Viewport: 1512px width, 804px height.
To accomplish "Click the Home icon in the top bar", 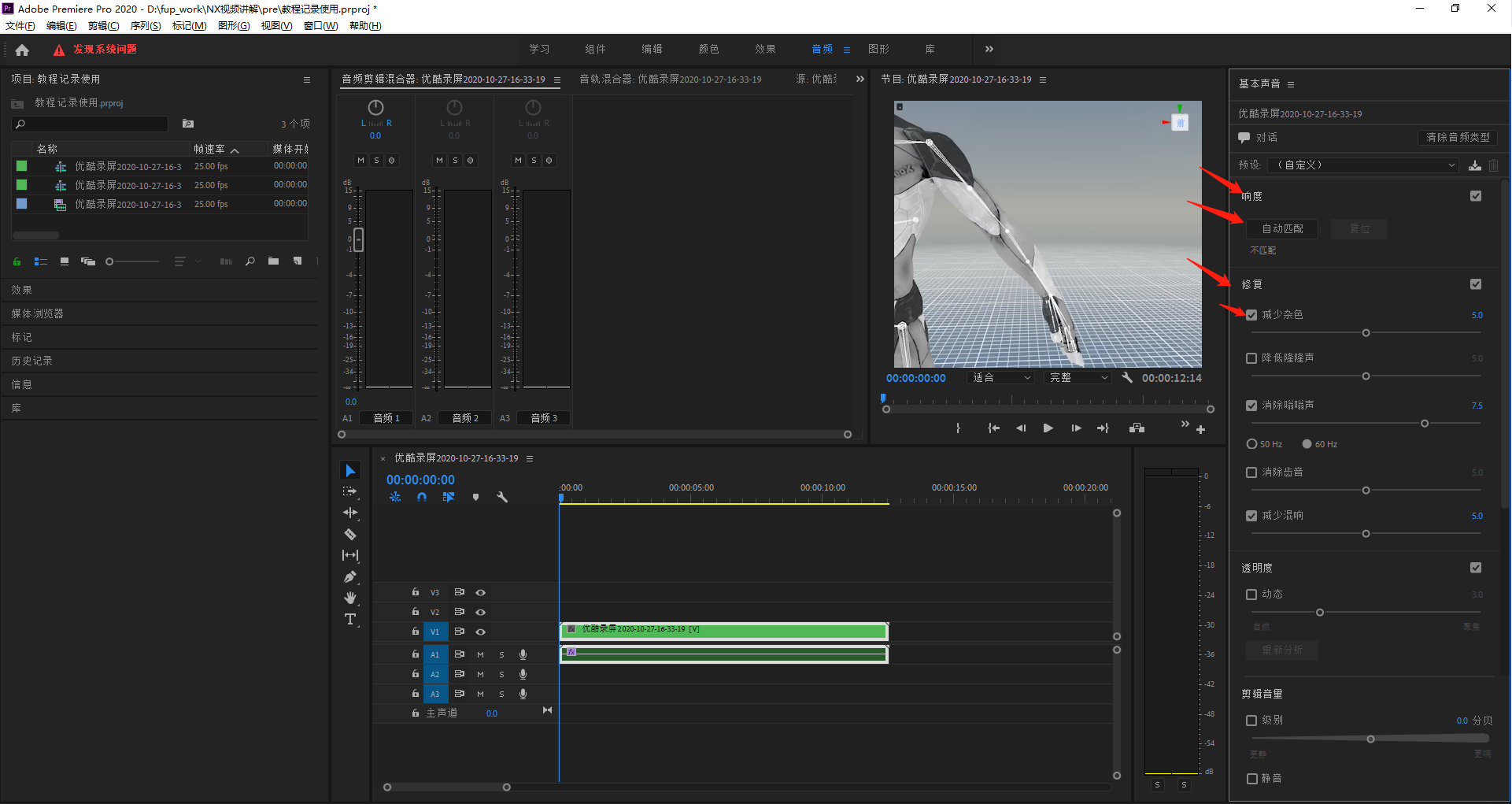I will tap(22, 50).
